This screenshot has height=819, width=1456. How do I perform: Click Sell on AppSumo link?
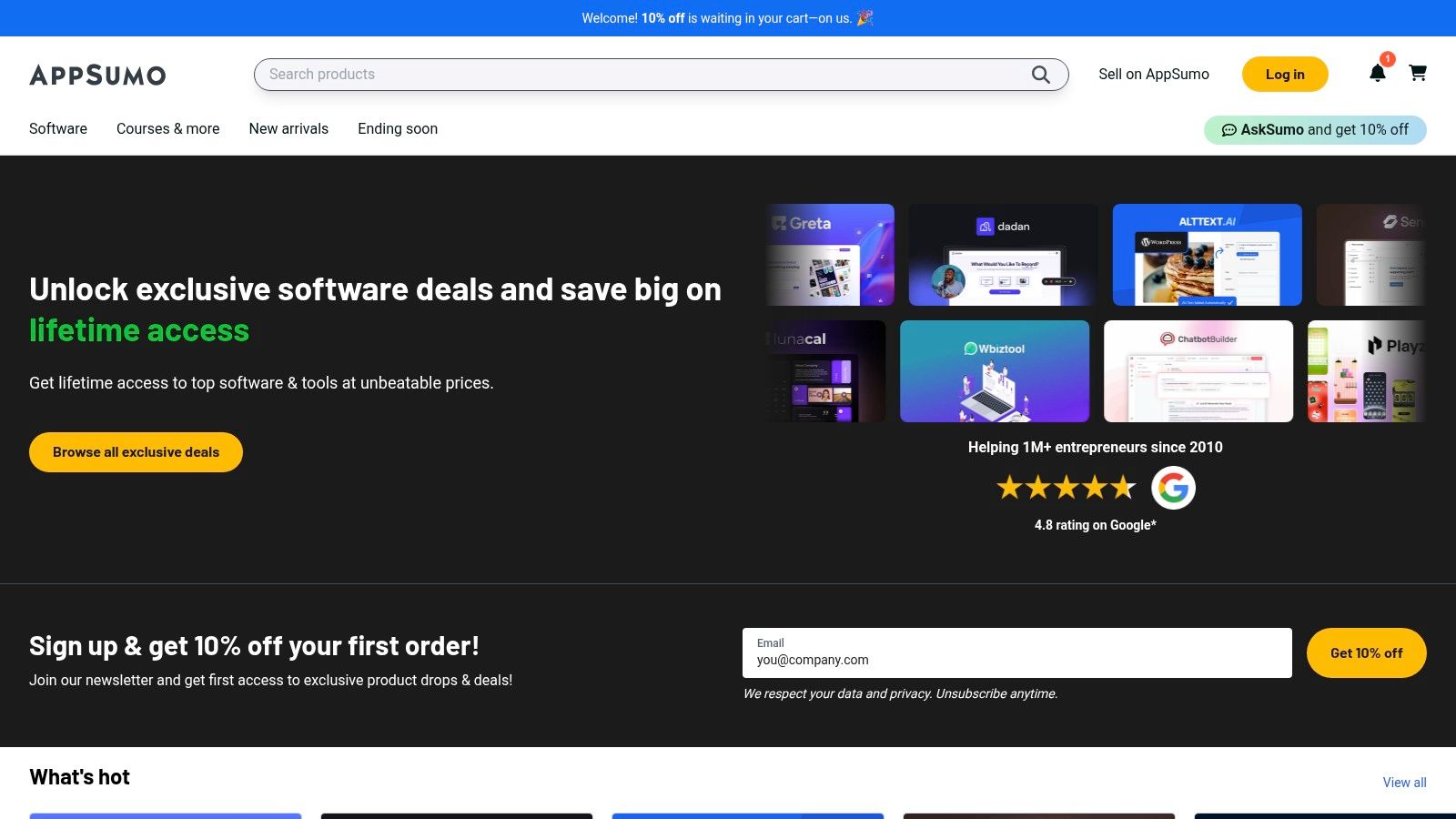point(1154,75)
